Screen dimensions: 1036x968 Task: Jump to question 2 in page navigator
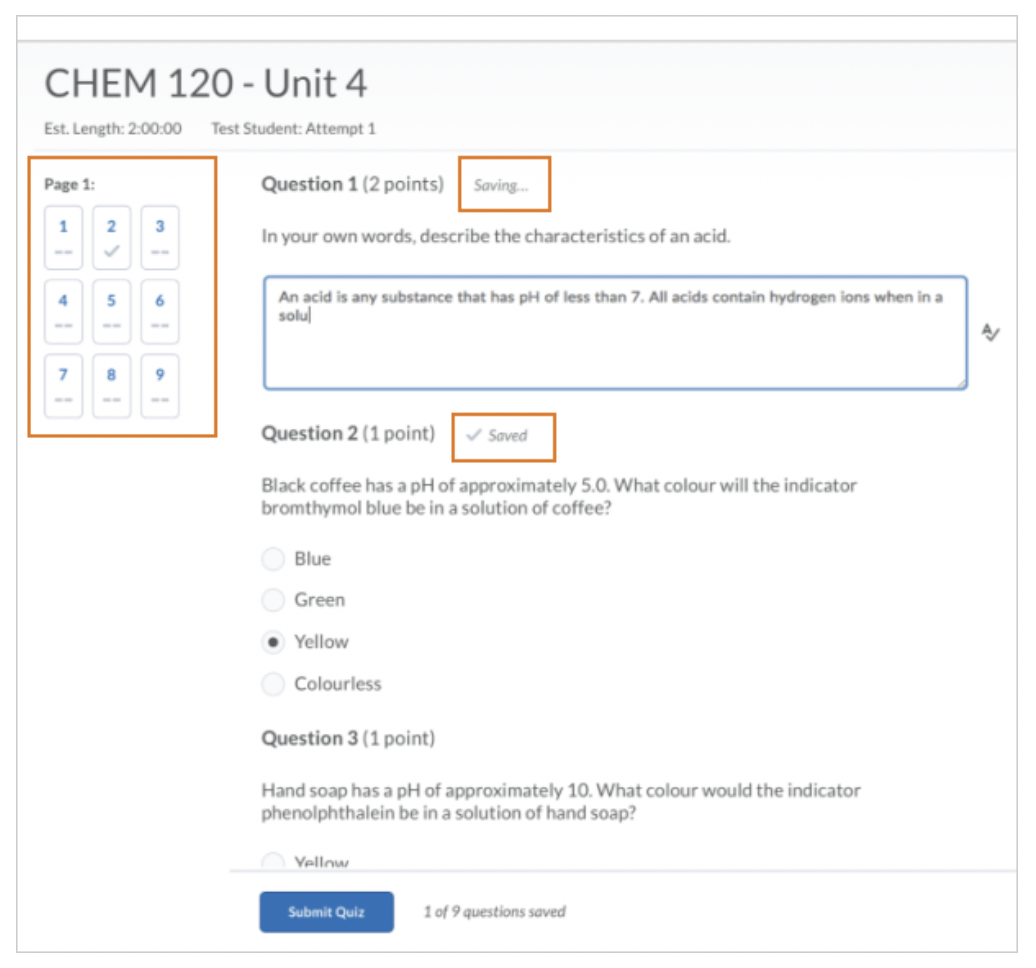[111, 238]
